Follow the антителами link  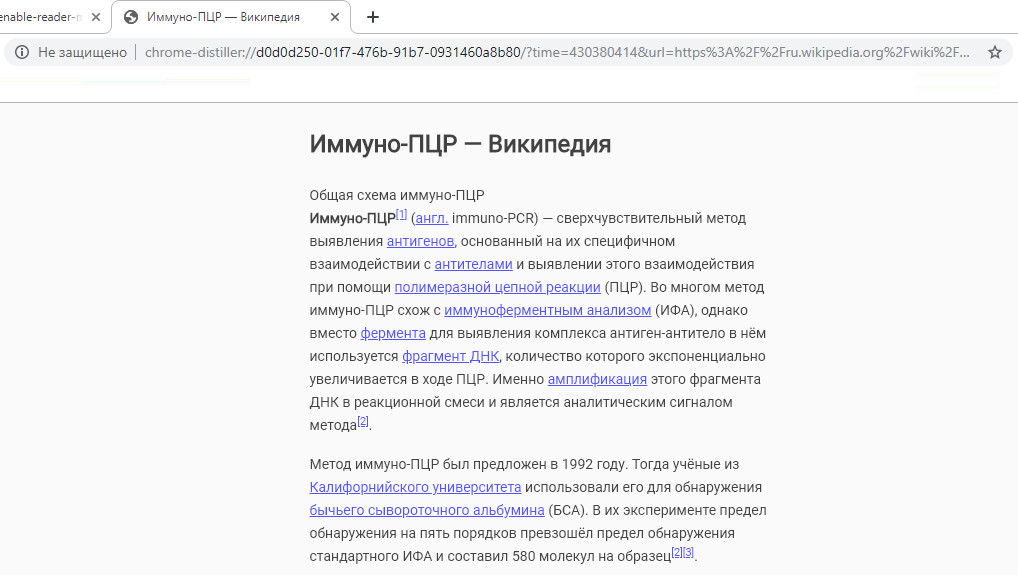pyautogui.click(x=473, y=265)
